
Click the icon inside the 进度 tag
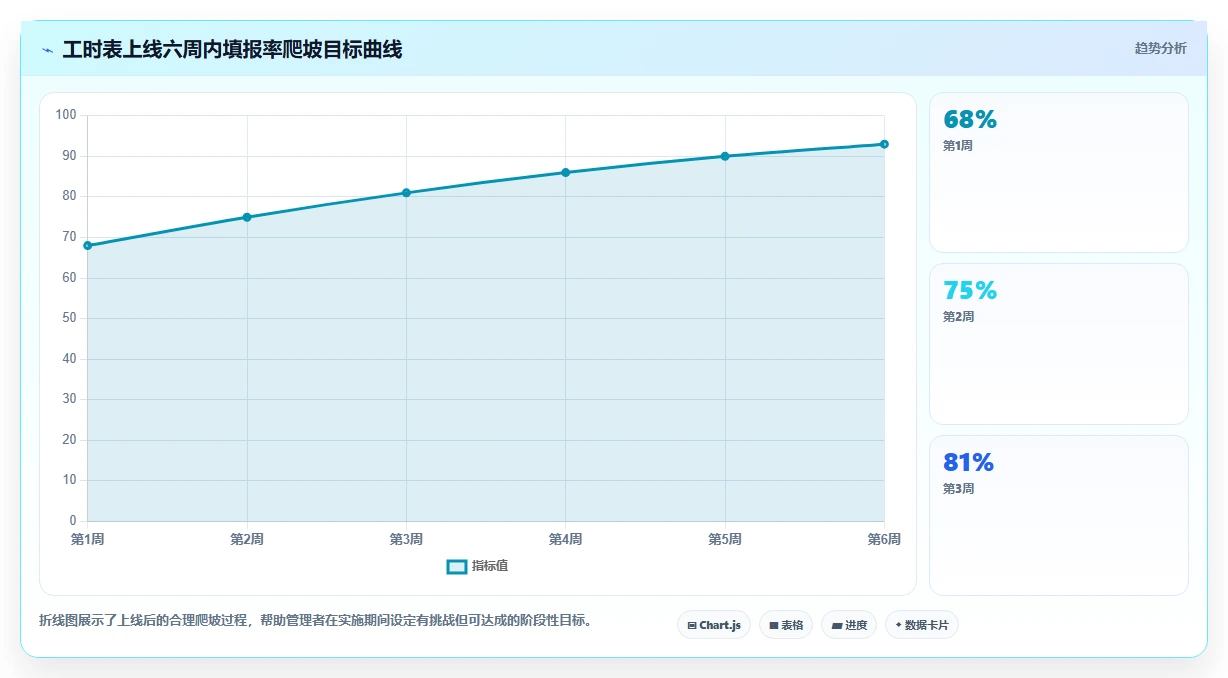[x=837, y=625]
